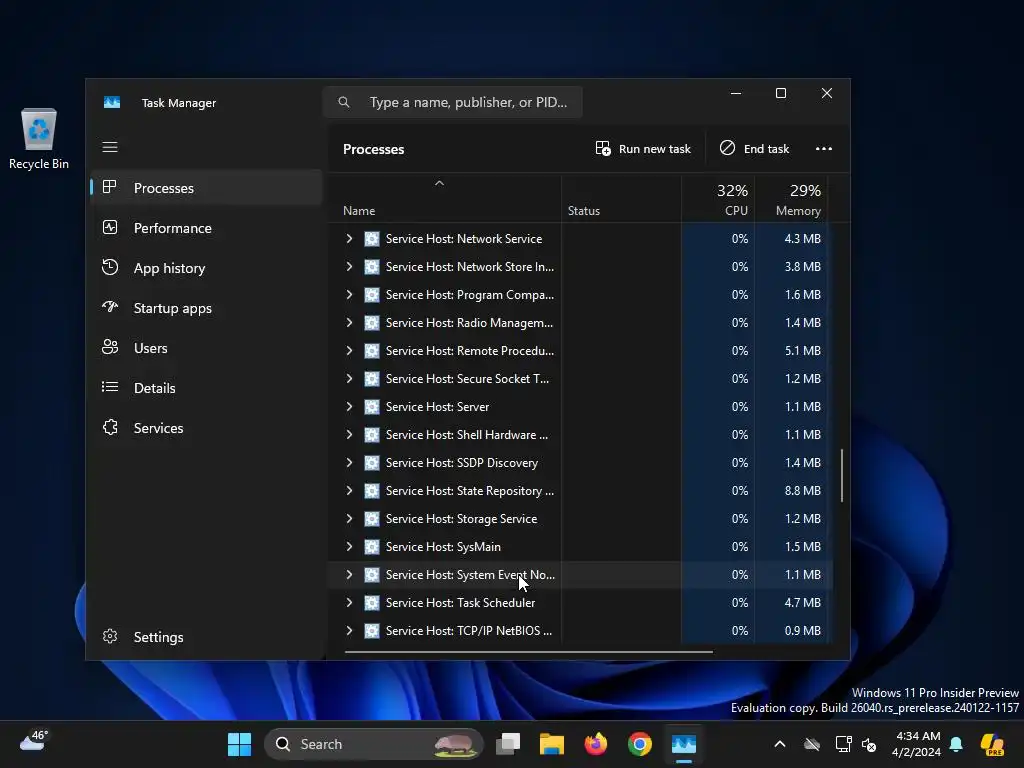
Task: Sort by the Name column header
Action: tap(444, 199)
